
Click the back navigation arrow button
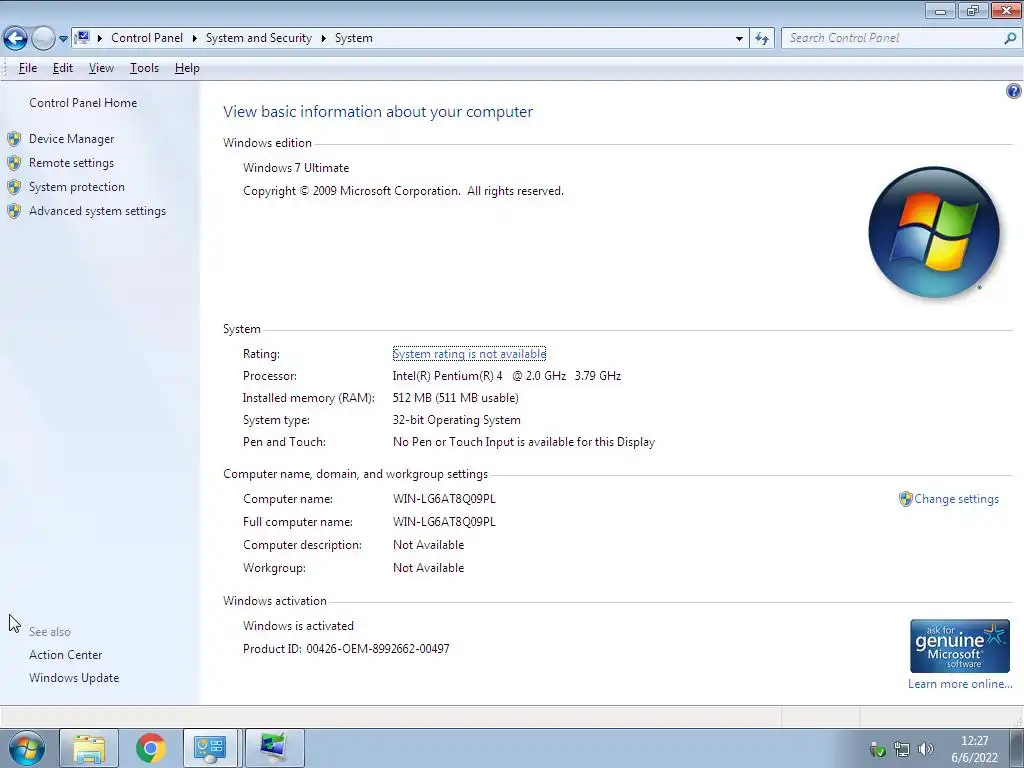coord(16,39)
